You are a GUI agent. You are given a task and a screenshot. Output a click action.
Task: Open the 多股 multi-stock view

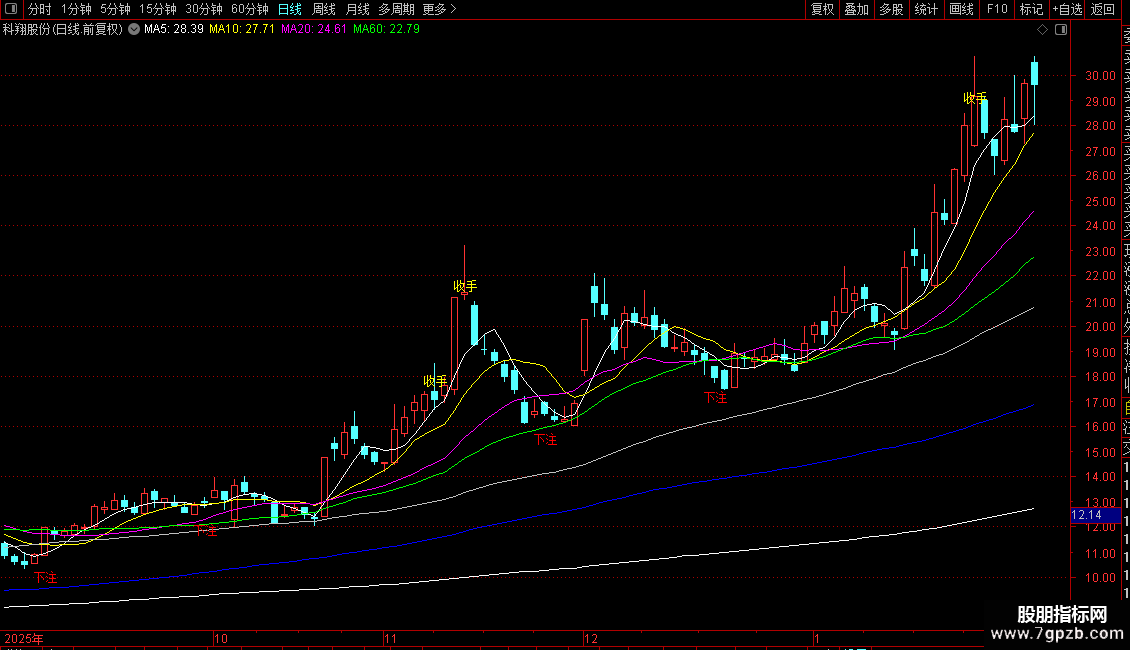(891, 9)
